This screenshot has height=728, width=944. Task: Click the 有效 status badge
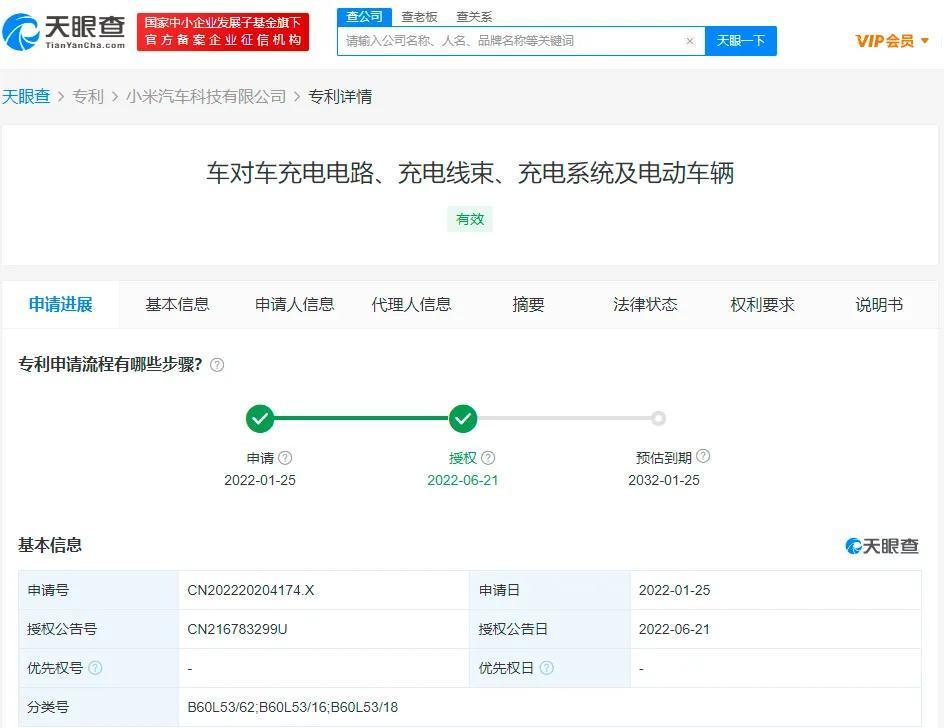[470, 219]
